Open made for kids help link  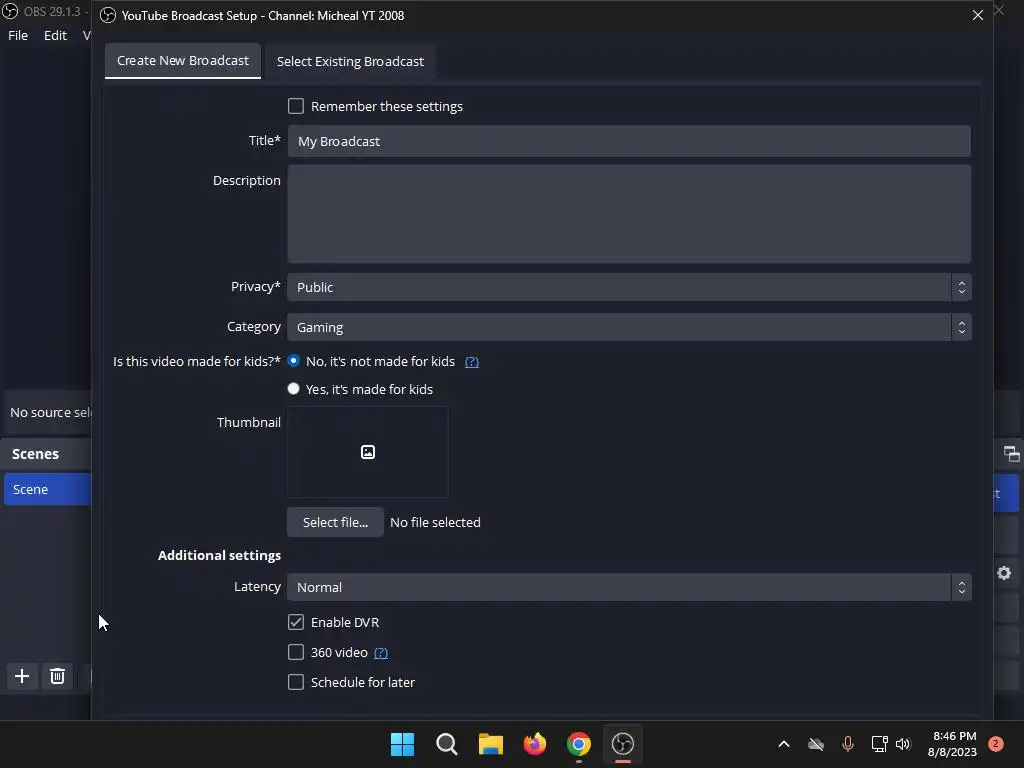click(472, 361)
